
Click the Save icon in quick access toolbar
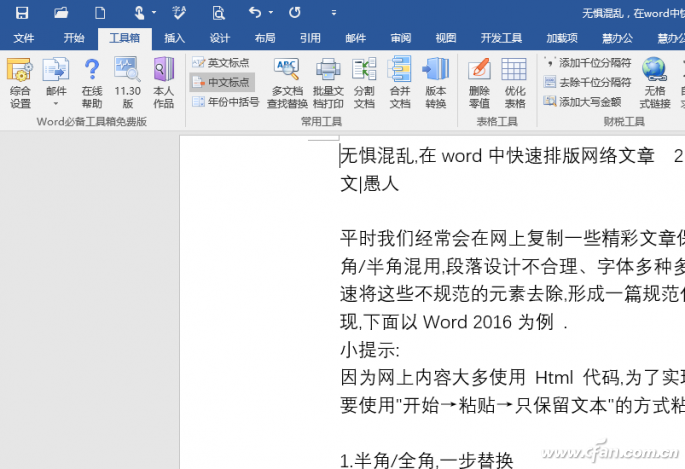(x=21, y=13)
